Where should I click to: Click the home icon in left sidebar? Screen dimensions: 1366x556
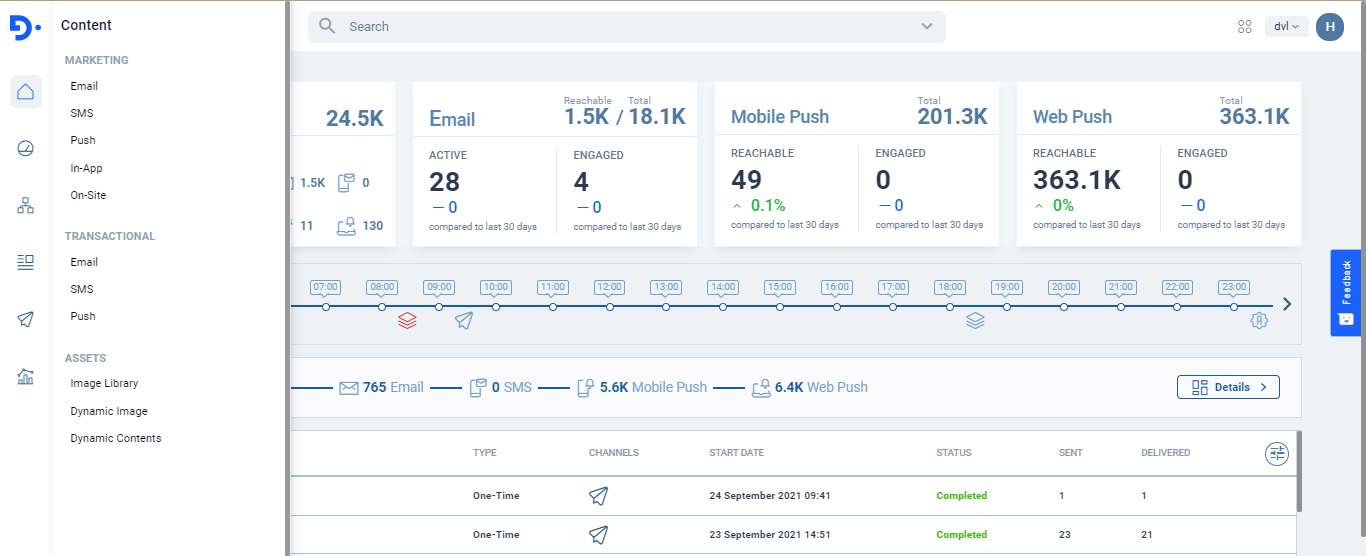click(26, 92)
